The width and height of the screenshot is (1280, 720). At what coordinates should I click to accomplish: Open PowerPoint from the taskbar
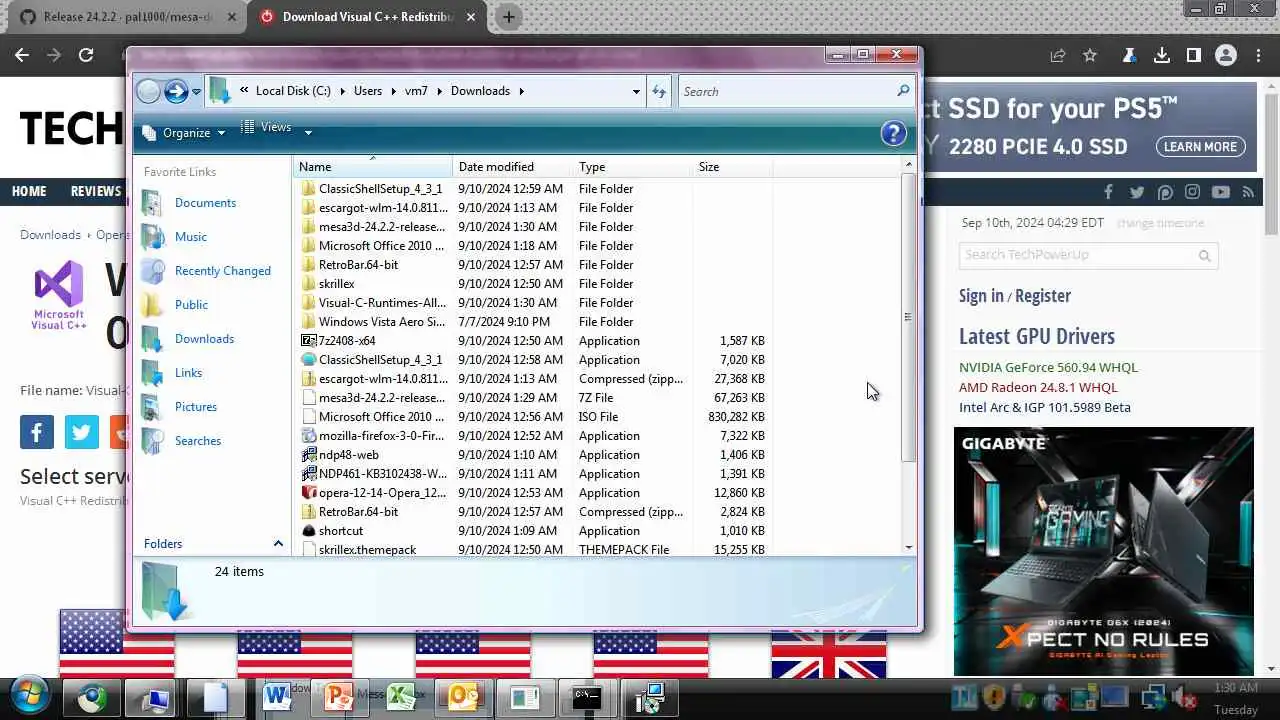[x=339, y=697]
